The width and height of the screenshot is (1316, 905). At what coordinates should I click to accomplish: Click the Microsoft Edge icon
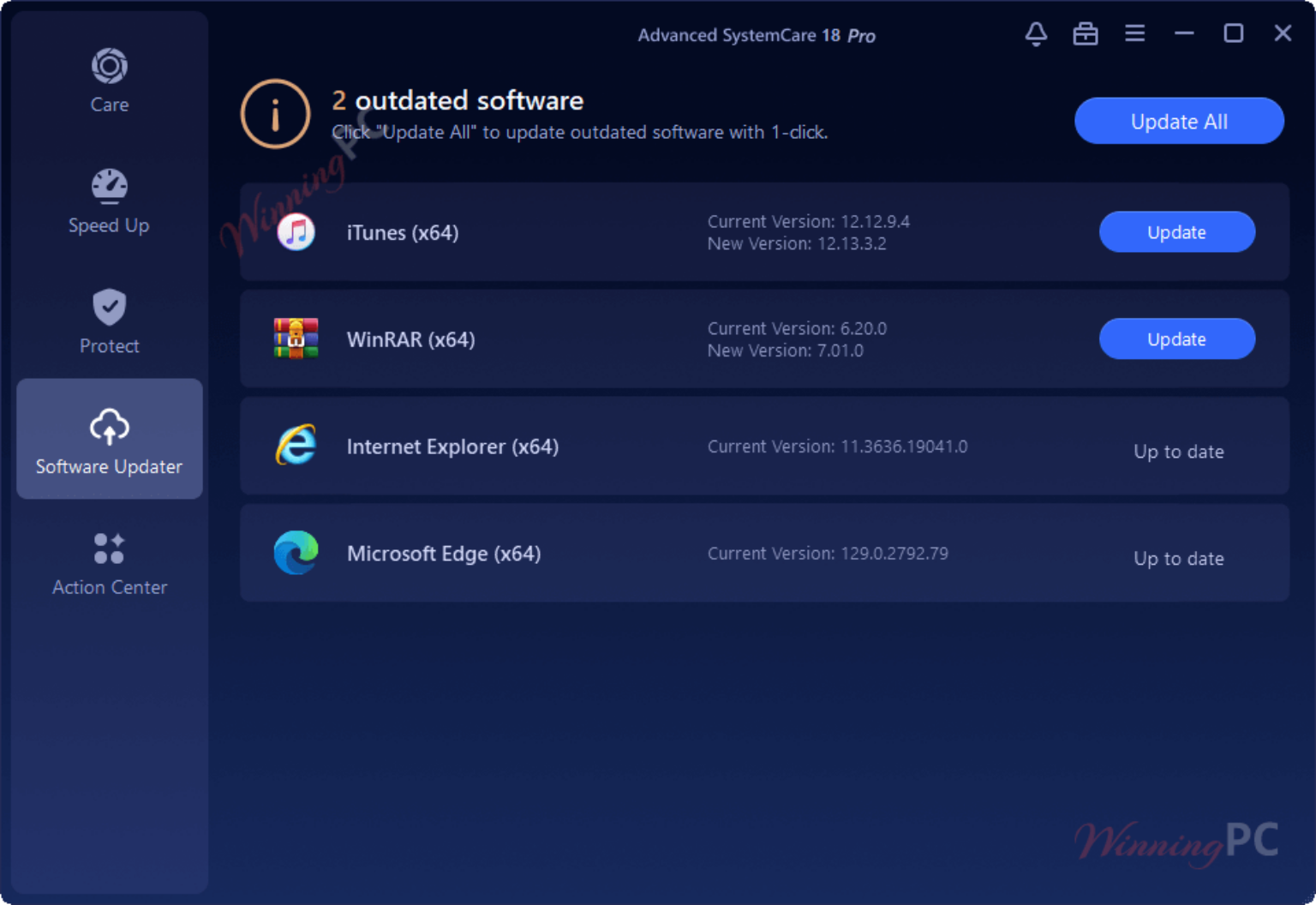(x=296, y=553)
